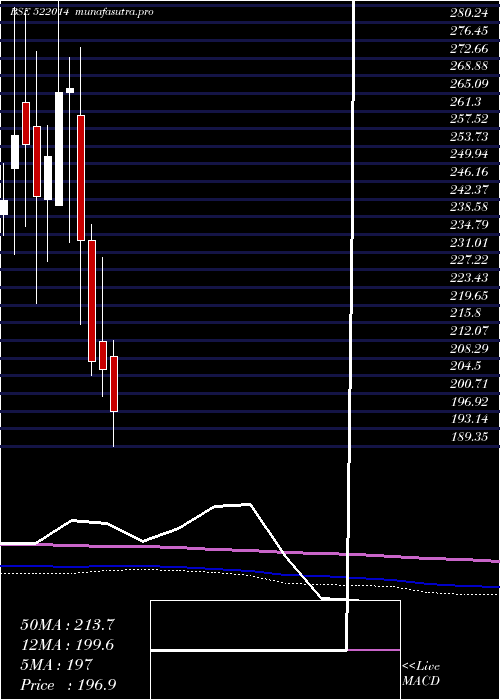Click the 215.8 price label

(x=466, y=313)
